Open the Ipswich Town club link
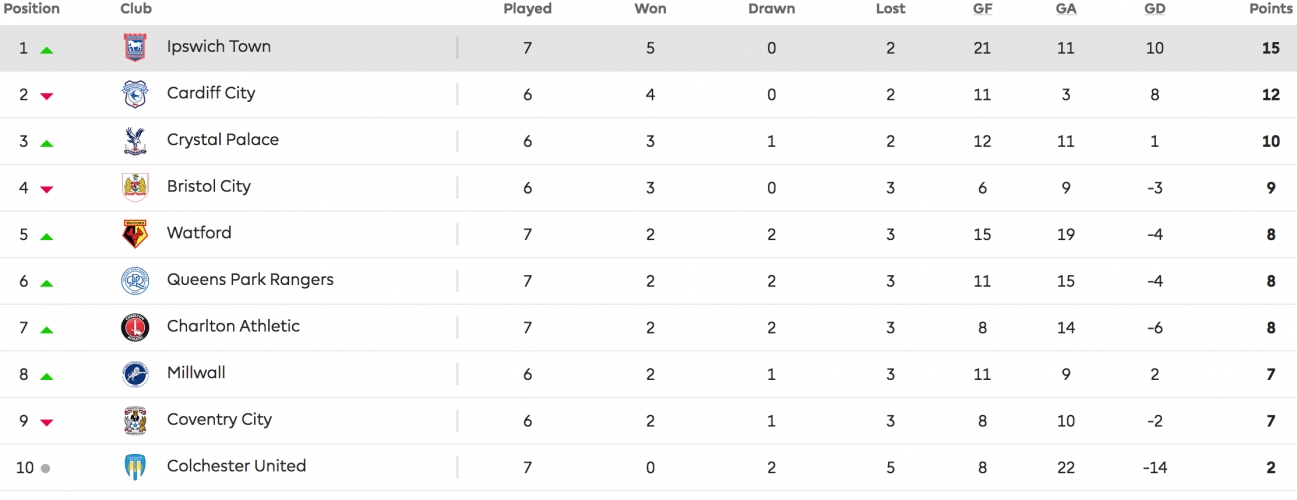This screenshot has height=500, width=1297. click(x=219, y=46)
